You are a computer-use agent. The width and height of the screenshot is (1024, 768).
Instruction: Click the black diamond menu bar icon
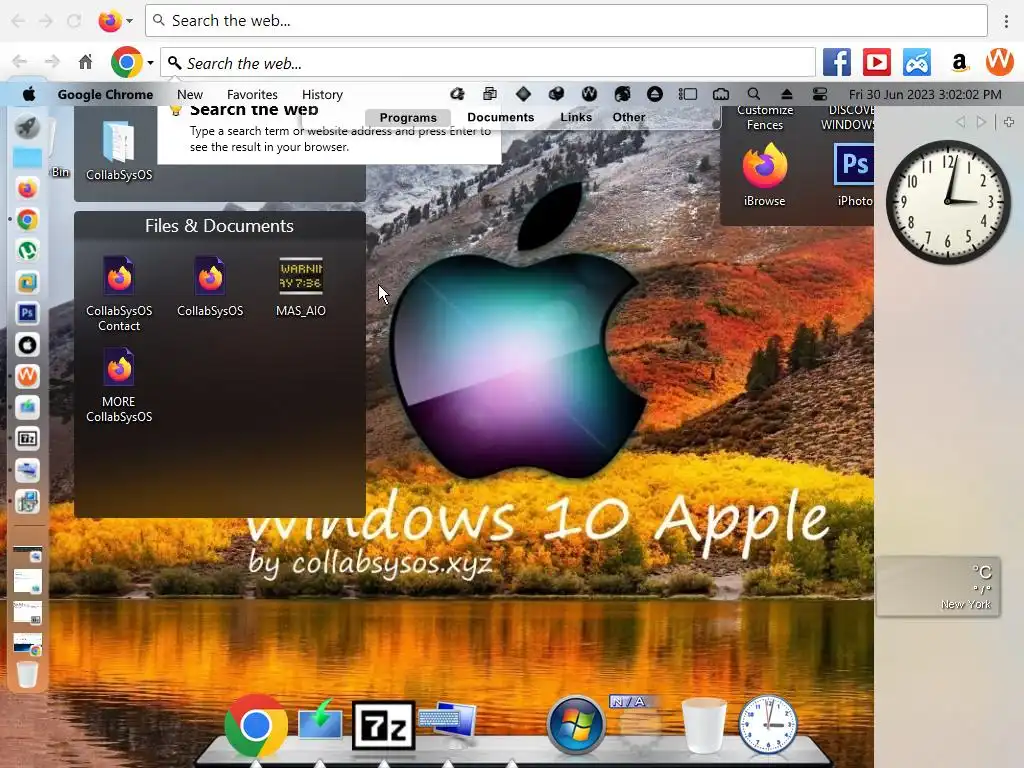pyautogui.click(x=523, y=94)
